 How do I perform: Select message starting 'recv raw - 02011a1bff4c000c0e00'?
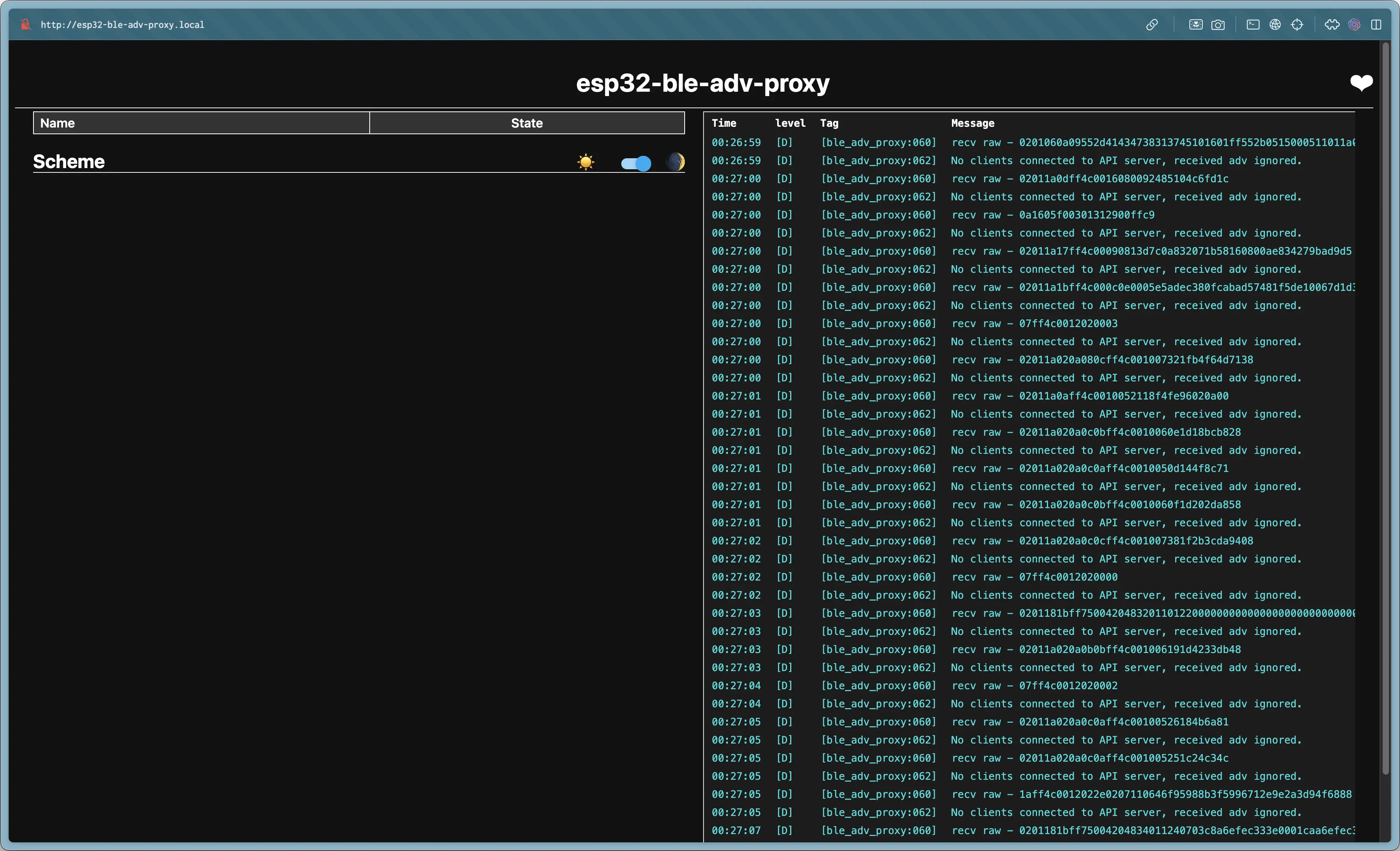(1153, 287)
